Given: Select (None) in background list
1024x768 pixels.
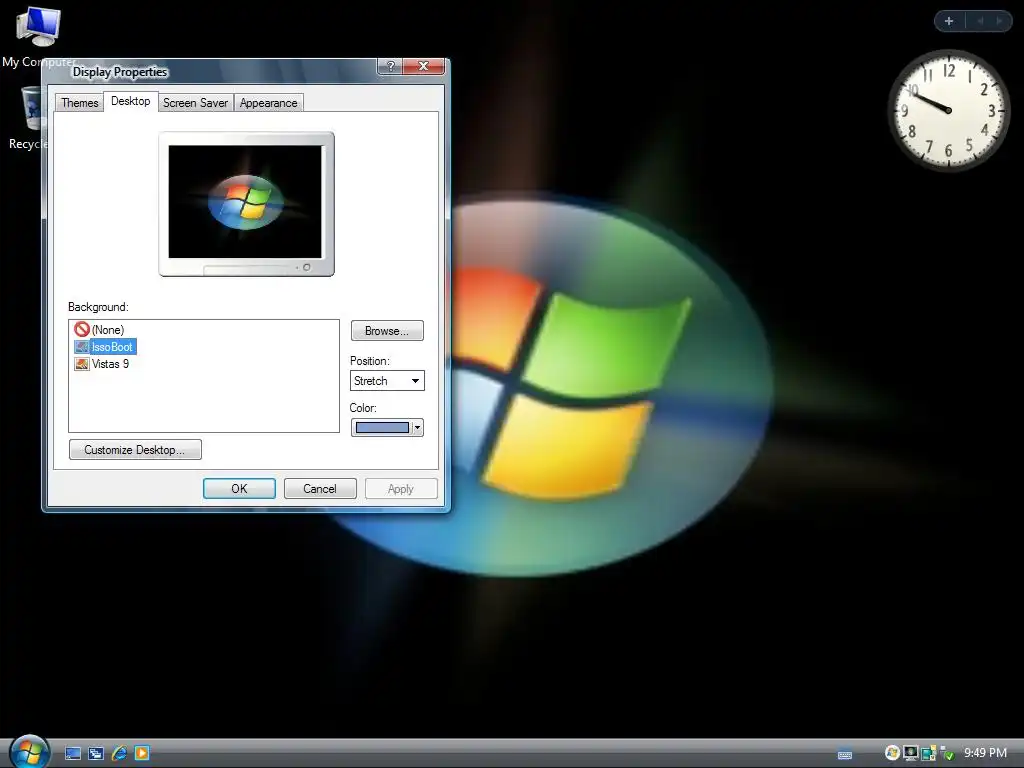Looking at the screenshot, I should click(x=108, y=330).
